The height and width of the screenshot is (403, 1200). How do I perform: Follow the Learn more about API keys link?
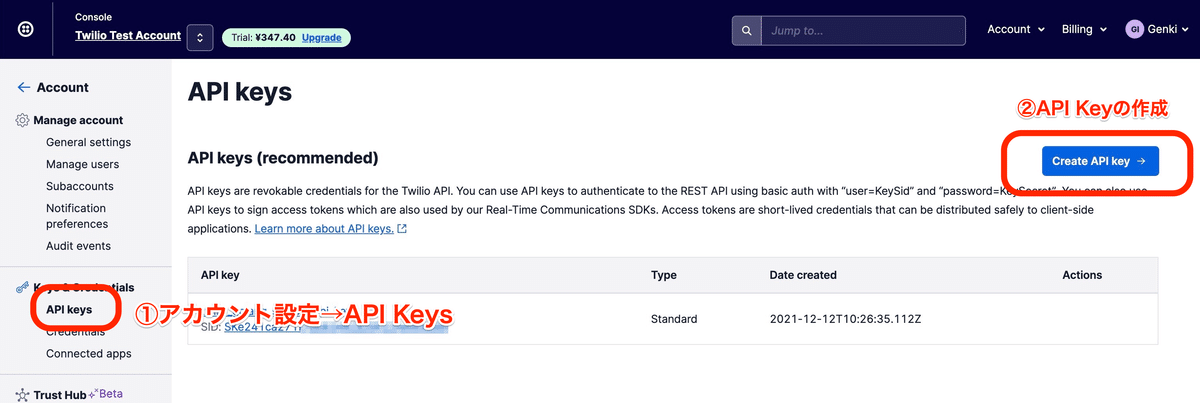click(x=324, y=229)
